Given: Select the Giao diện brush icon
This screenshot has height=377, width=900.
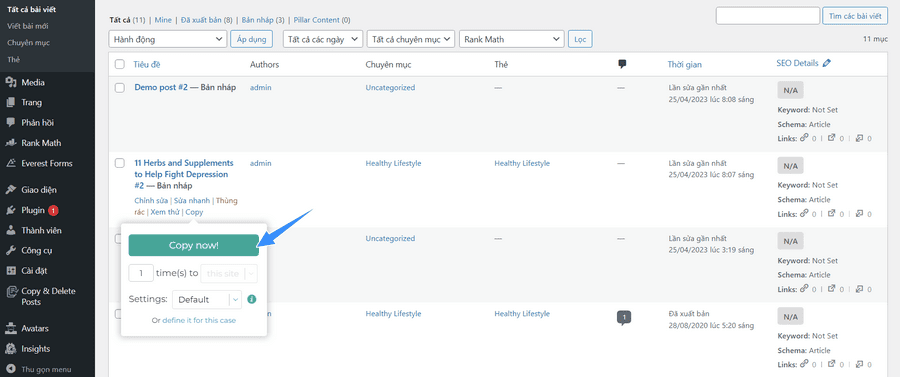Looking at the screenshot, I should pyautogui.click(x=10, y=190).
